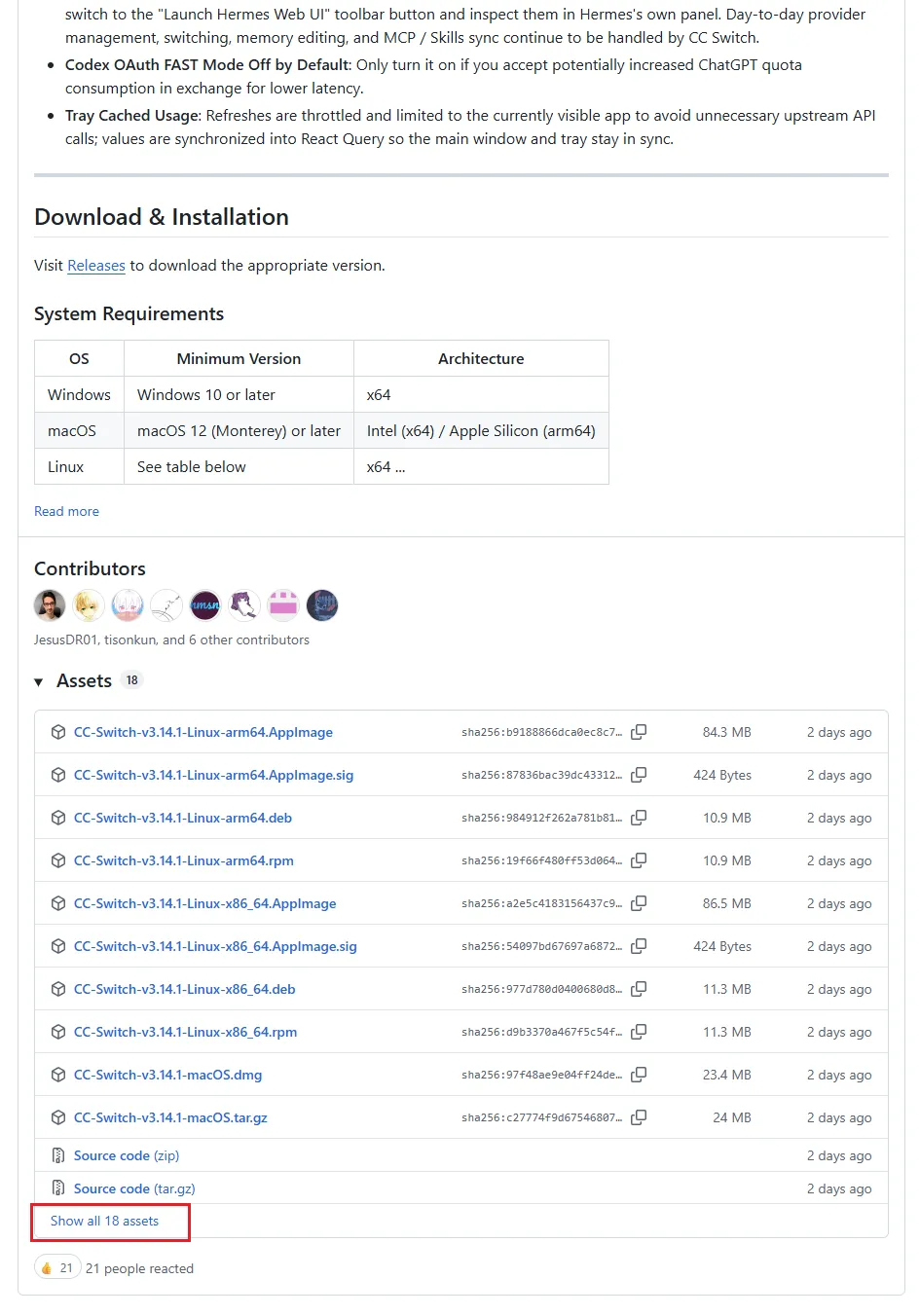920x1316 pixels.
Task: Download Source code (tar.gz)
Action: click(x=134, y=1188)
